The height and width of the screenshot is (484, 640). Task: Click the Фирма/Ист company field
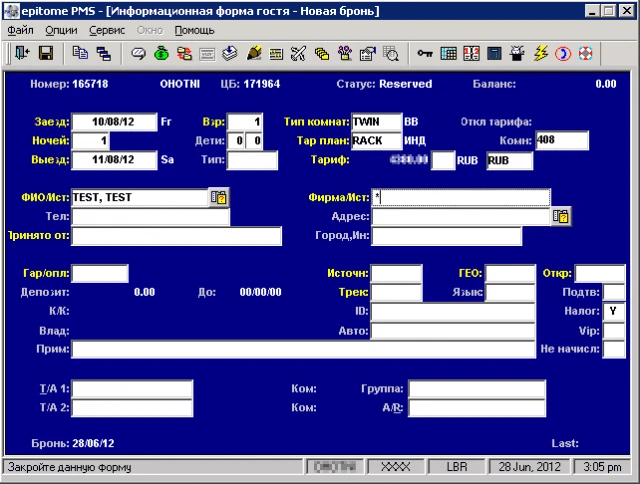[x=460, y=198]
